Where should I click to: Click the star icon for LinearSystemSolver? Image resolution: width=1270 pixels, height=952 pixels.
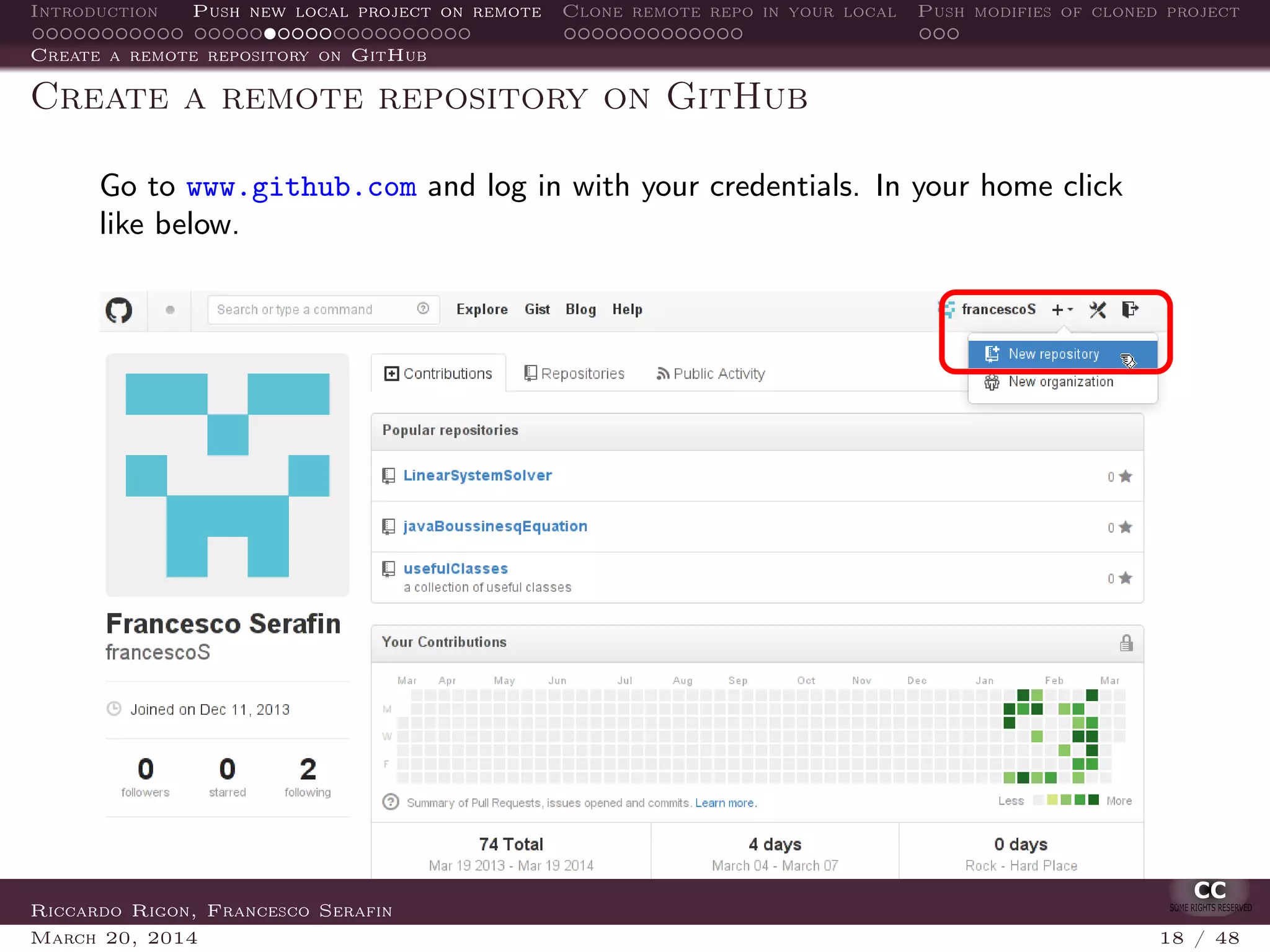click(x=1126, y=476)
